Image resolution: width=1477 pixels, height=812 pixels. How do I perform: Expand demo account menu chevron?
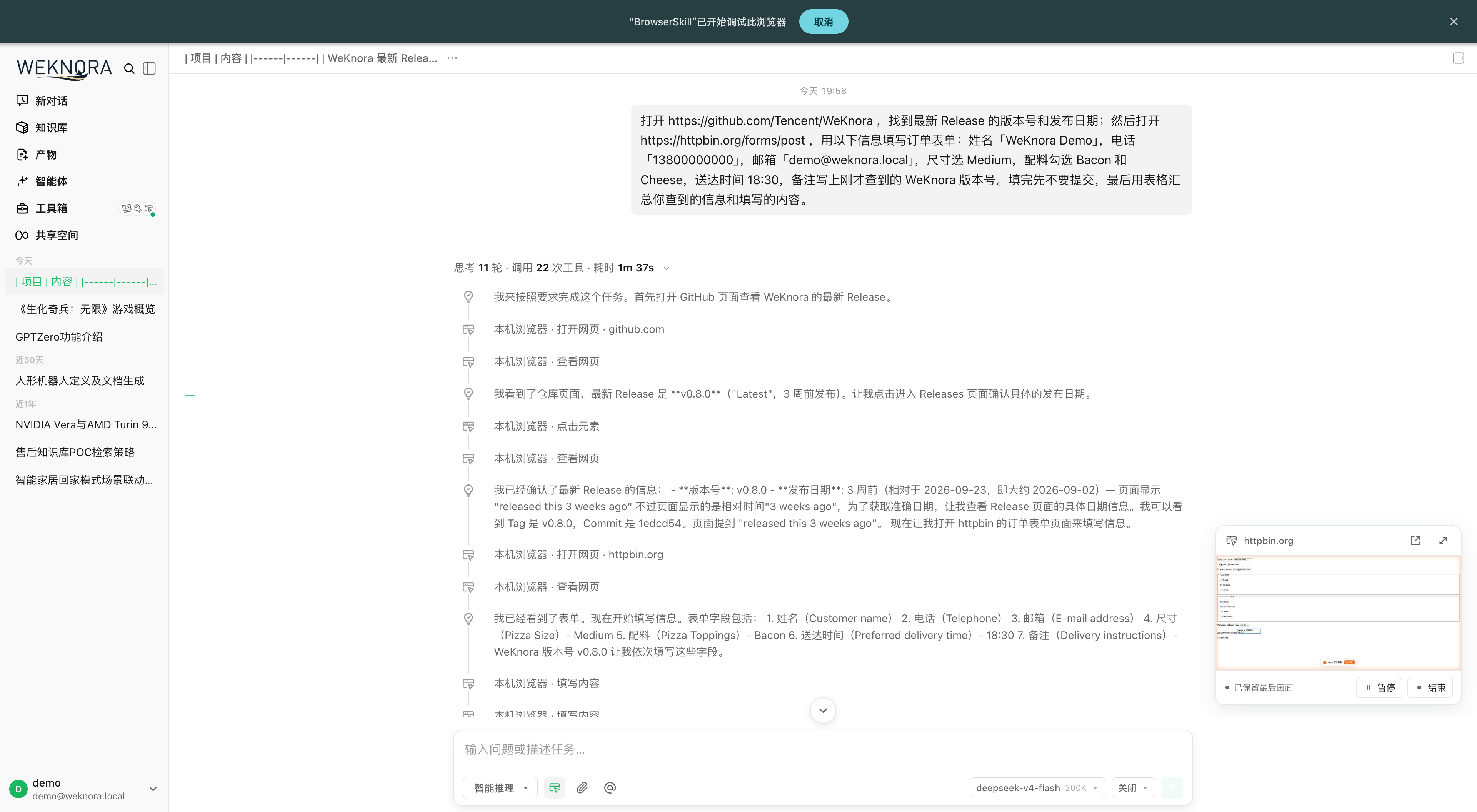pos(153,789)
